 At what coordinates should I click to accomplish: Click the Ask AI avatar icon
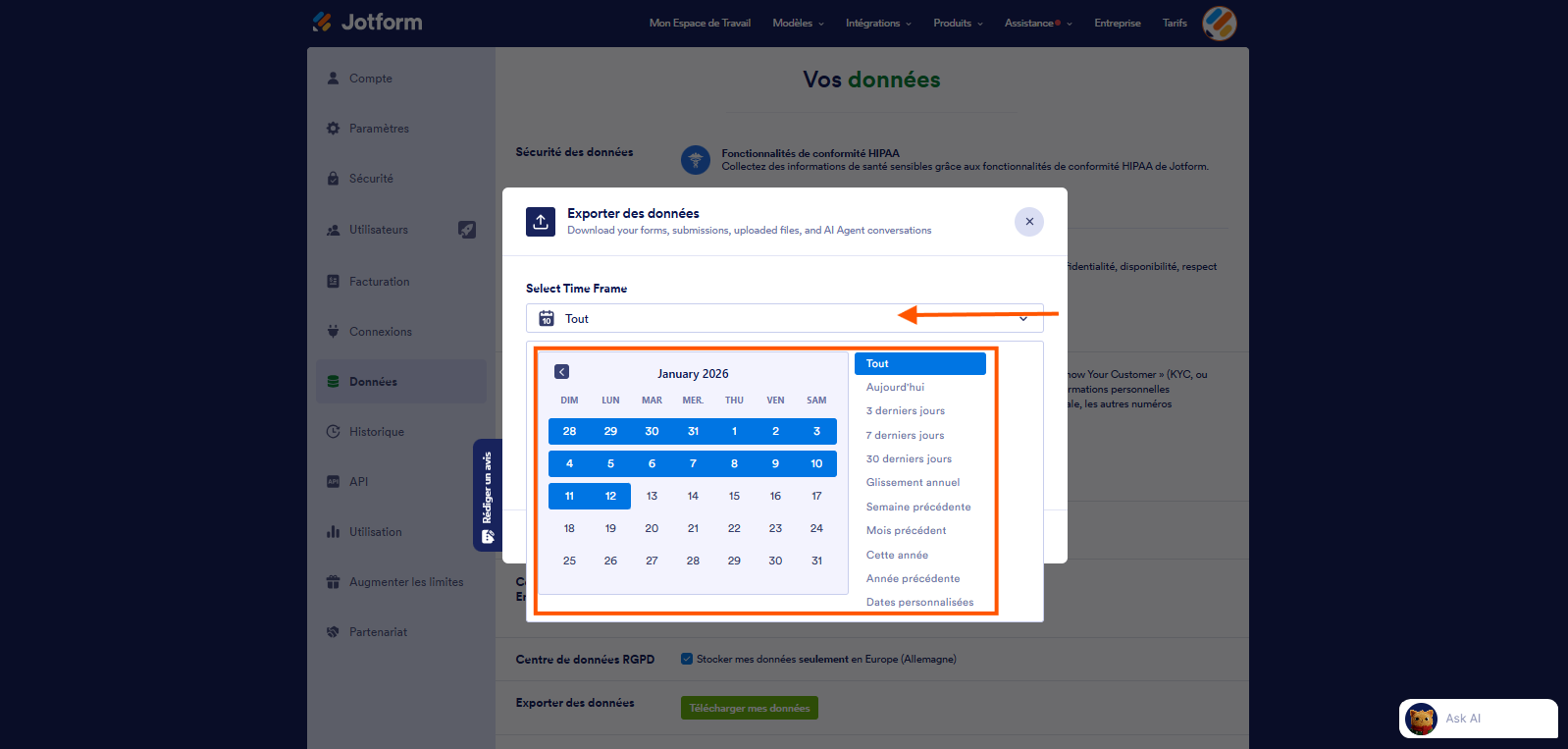coord(1421,719)
